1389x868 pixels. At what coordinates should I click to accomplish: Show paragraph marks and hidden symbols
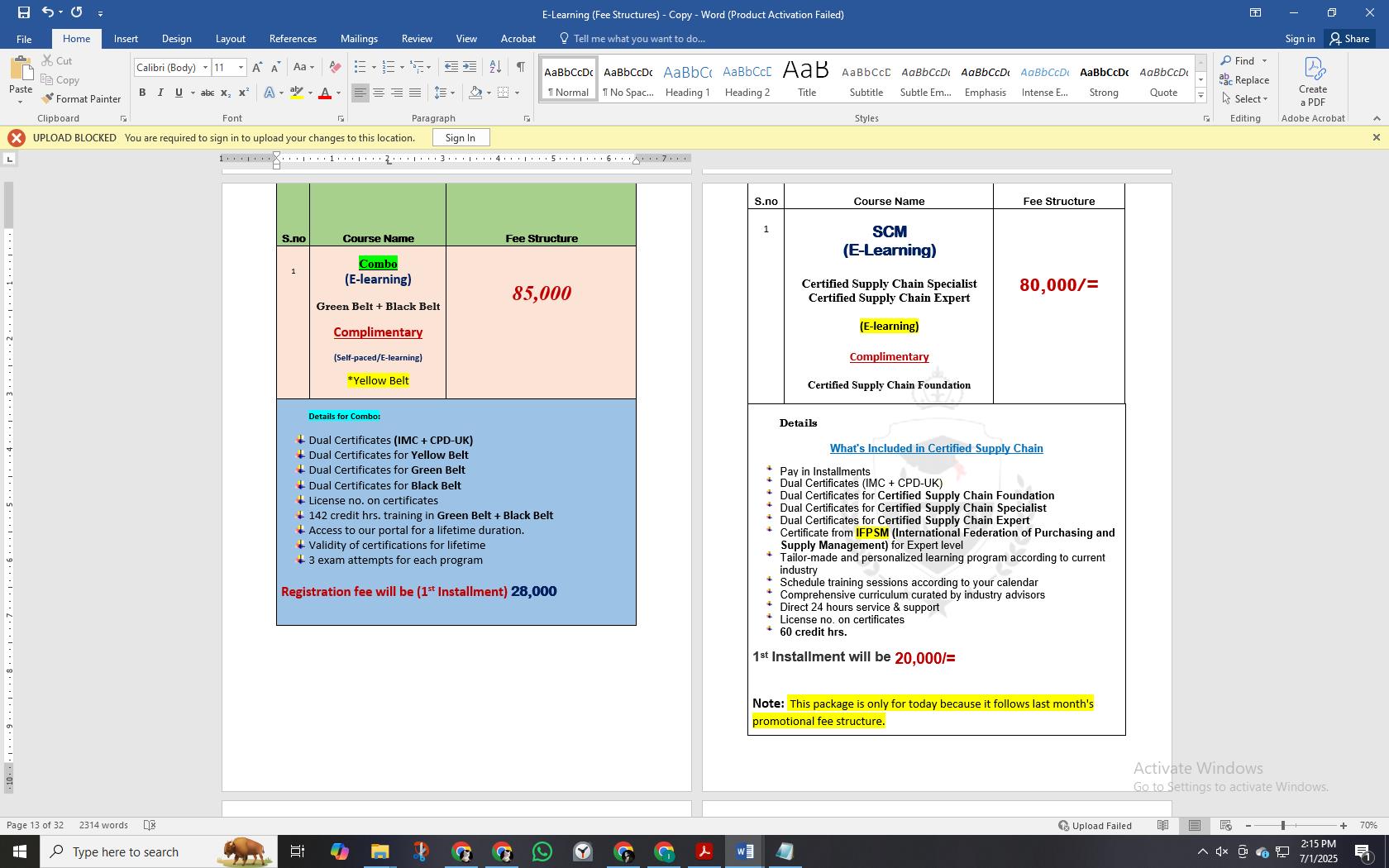[x=520, y=67]
